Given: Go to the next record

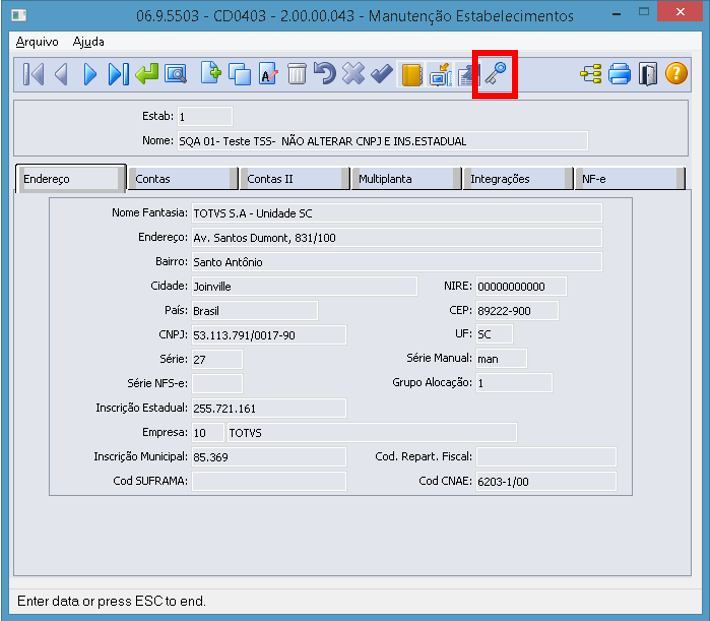Looking at the screenshot, I should (x=90, y=74).
